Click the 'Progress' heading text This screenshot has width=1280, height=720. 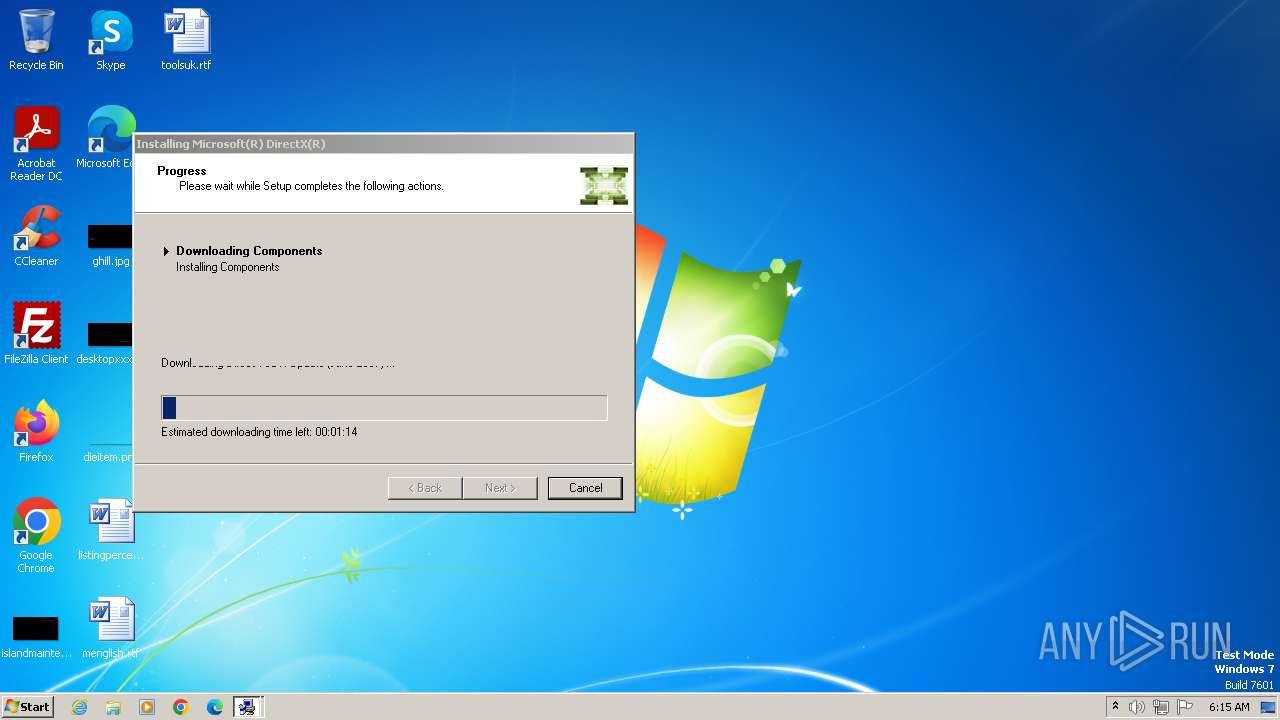(182, 171)
